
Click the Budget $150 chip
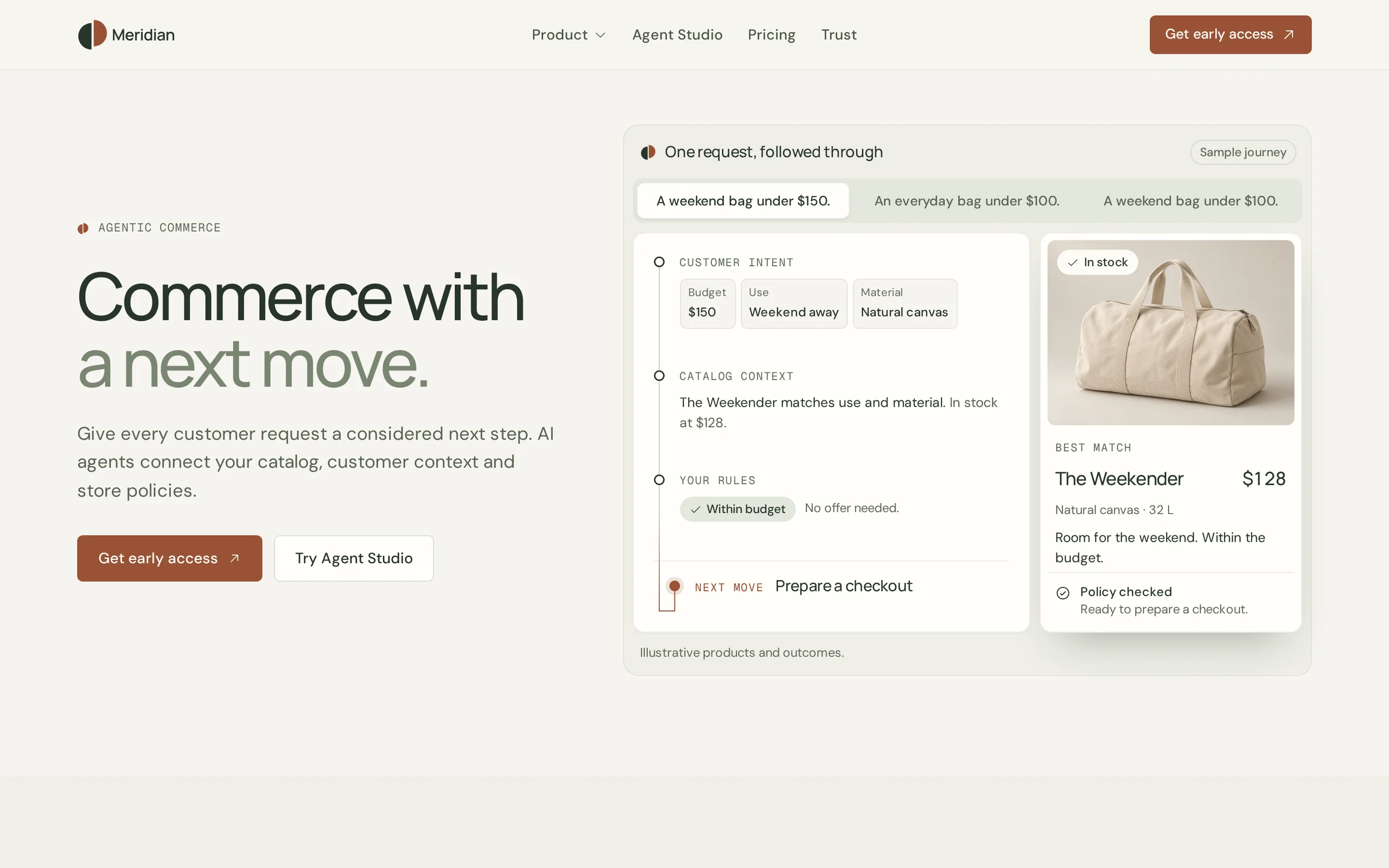(x=708, y=304)
